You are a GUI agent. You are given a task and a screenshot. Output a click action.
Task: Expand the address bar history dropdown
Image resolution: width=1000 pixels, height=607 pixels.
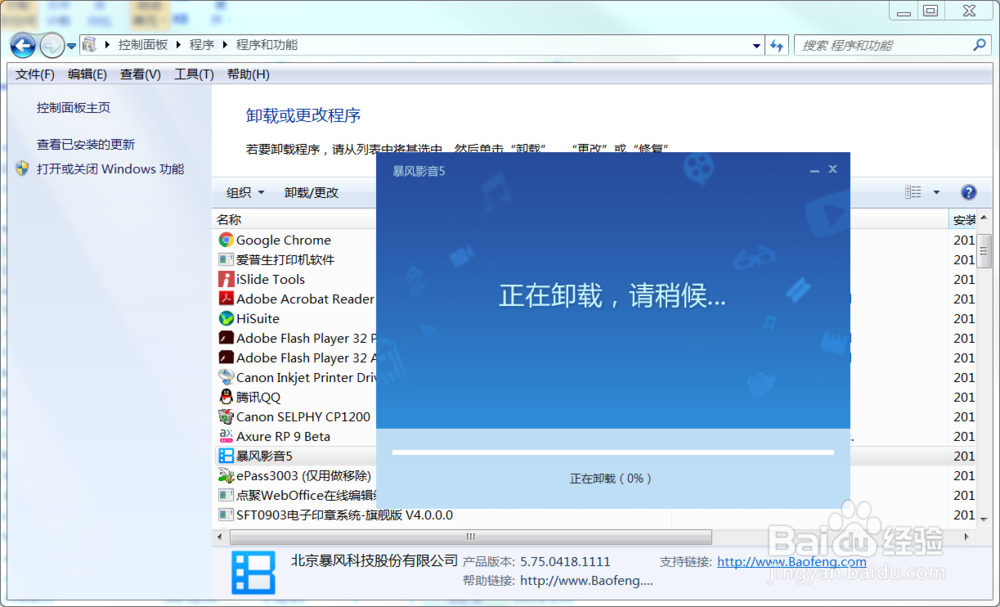point(756,45)
